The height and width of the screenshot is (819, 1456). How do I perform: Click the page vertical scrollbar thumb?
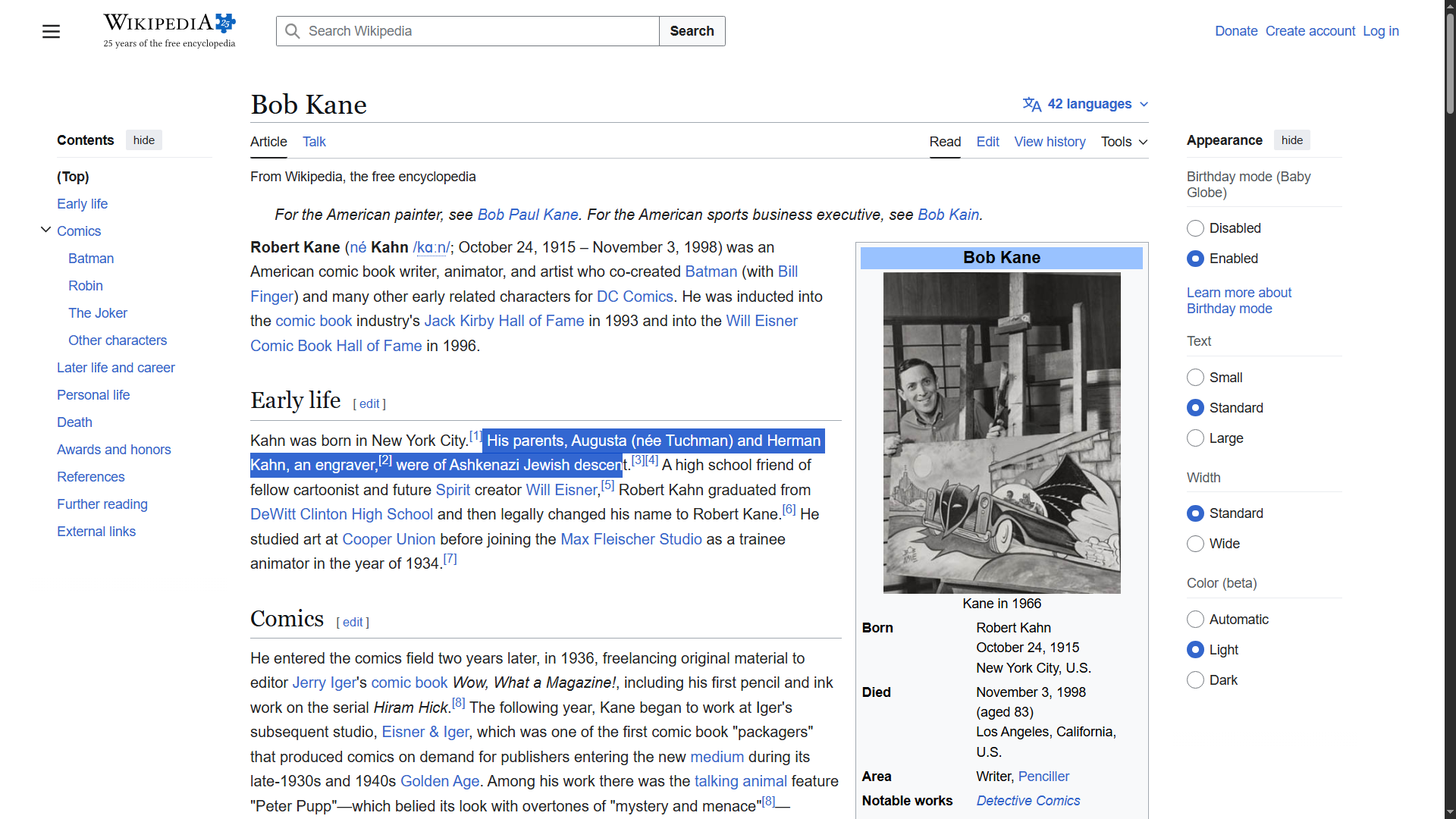[x=1449, y=64]
